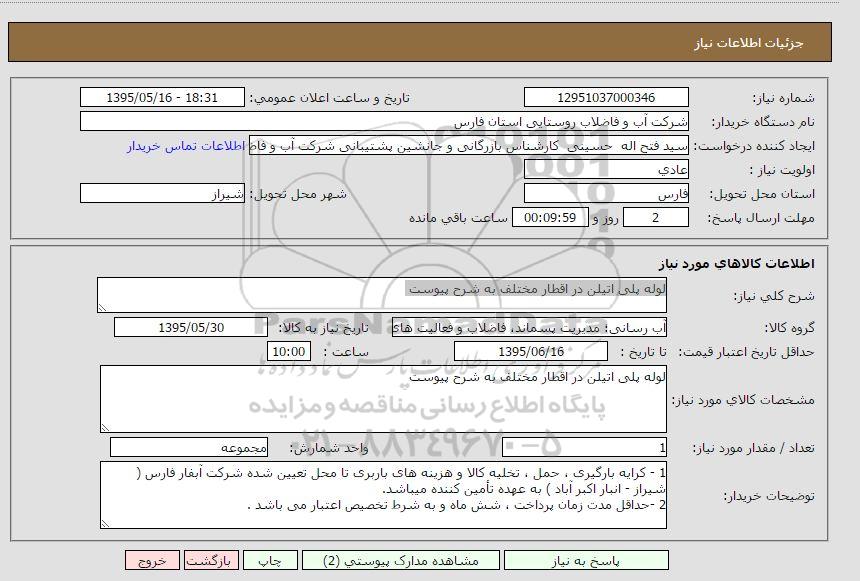Viewport: 860px width, 581px height.
Task: Click the توضیحات خریدار label
Action: (x=770, y=497)
